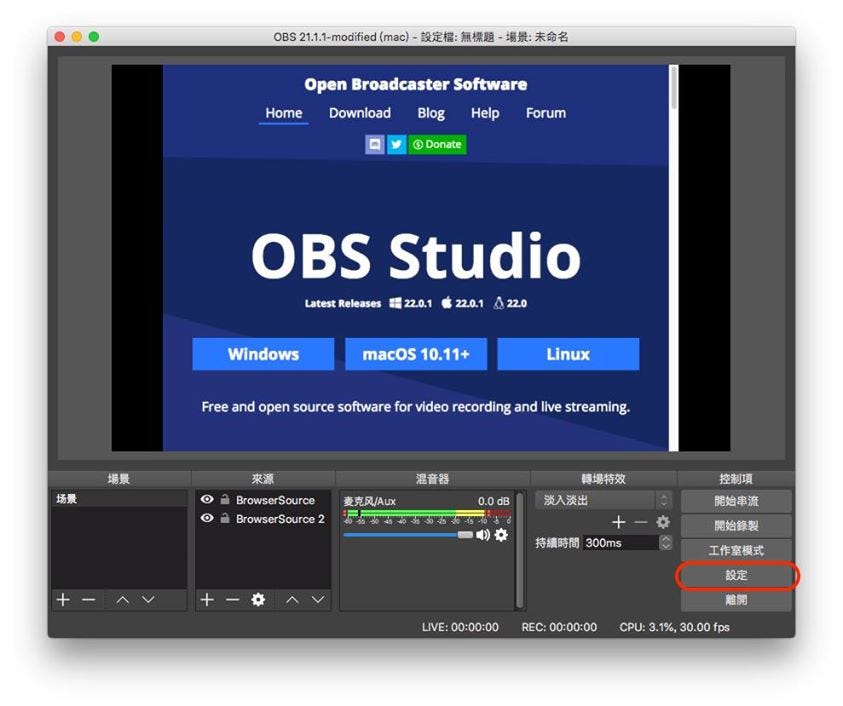Image resolution: width=843 pixels, height=706 pixels.
Task: Toggle lock on BrowserSource
Action: point(225,500)
